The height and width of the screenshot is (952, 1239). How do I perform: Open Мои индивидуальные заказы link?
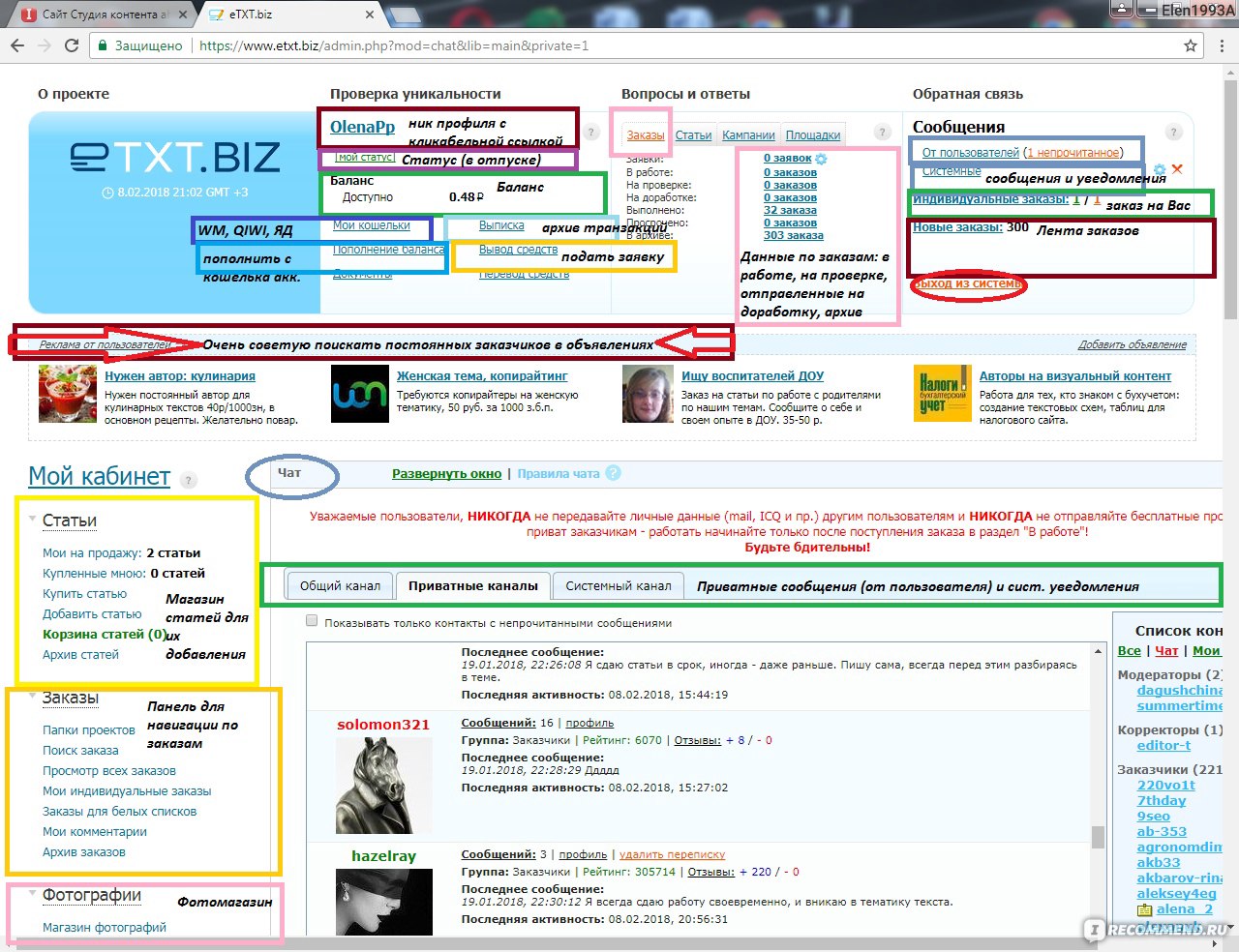(127, 790)
